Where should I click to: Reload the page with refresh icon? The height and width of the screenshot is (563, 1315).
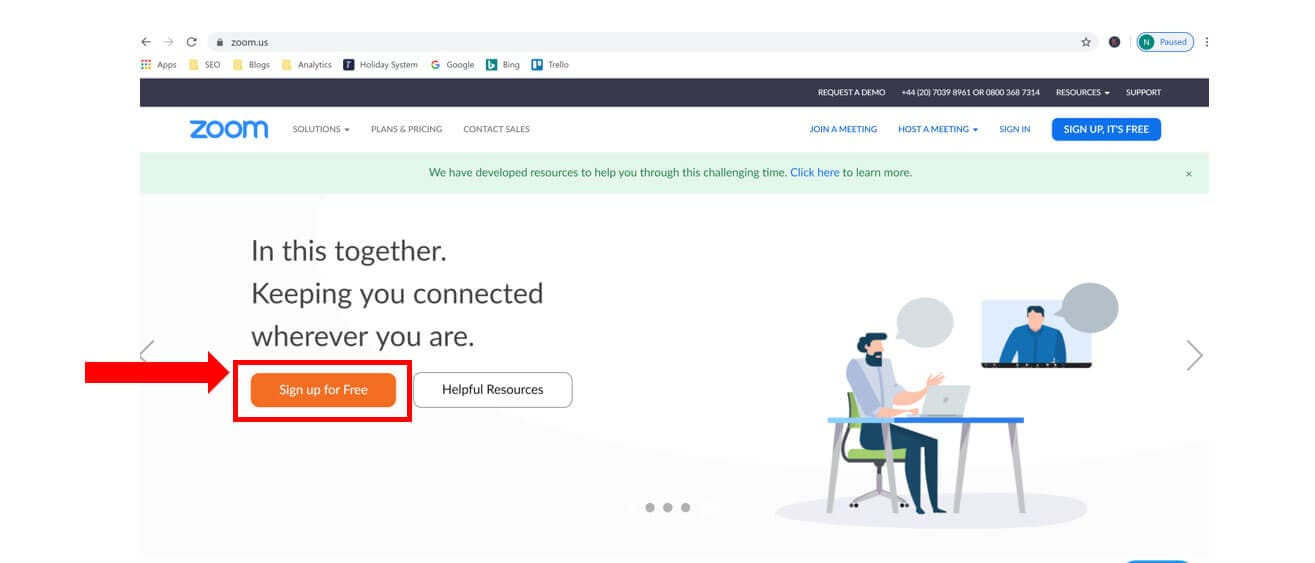click(191, 42)
